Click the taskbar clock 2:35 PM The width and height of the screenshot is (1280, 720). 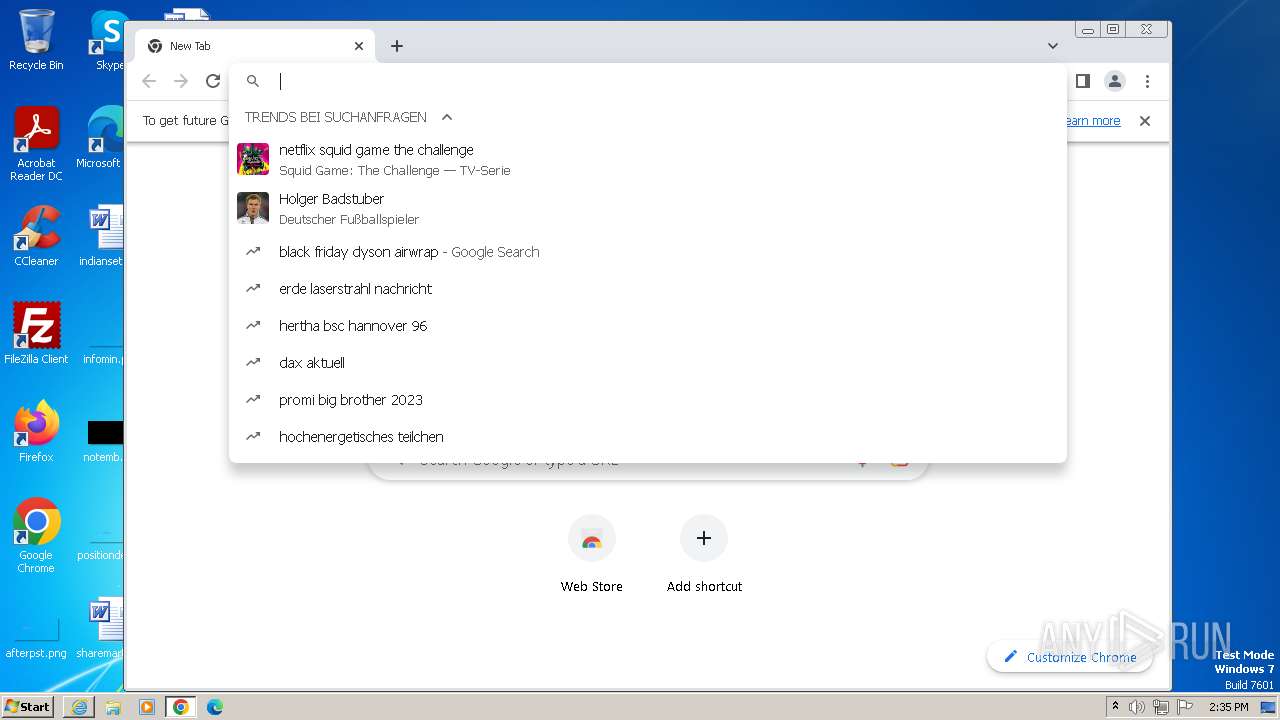(1228, 707)
